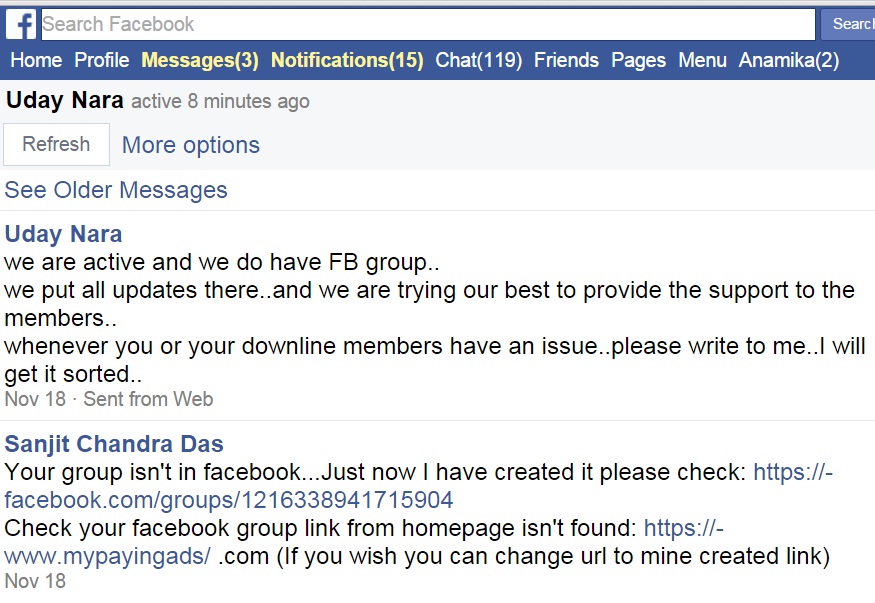This screenshot has width=875, height=603.
Task: Load See Older Messages link
Action: [116, 190]
